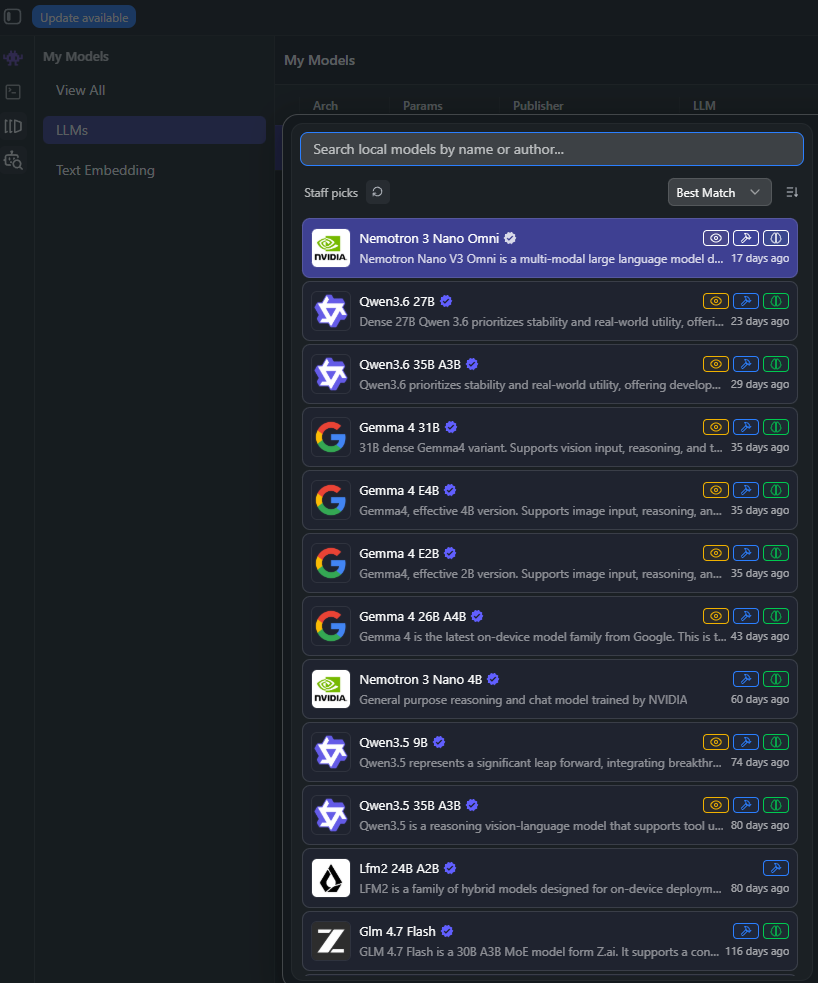Select the Lfm2 24B A2B model entry
Screen dimensions: 818x983
coord(550,878)
